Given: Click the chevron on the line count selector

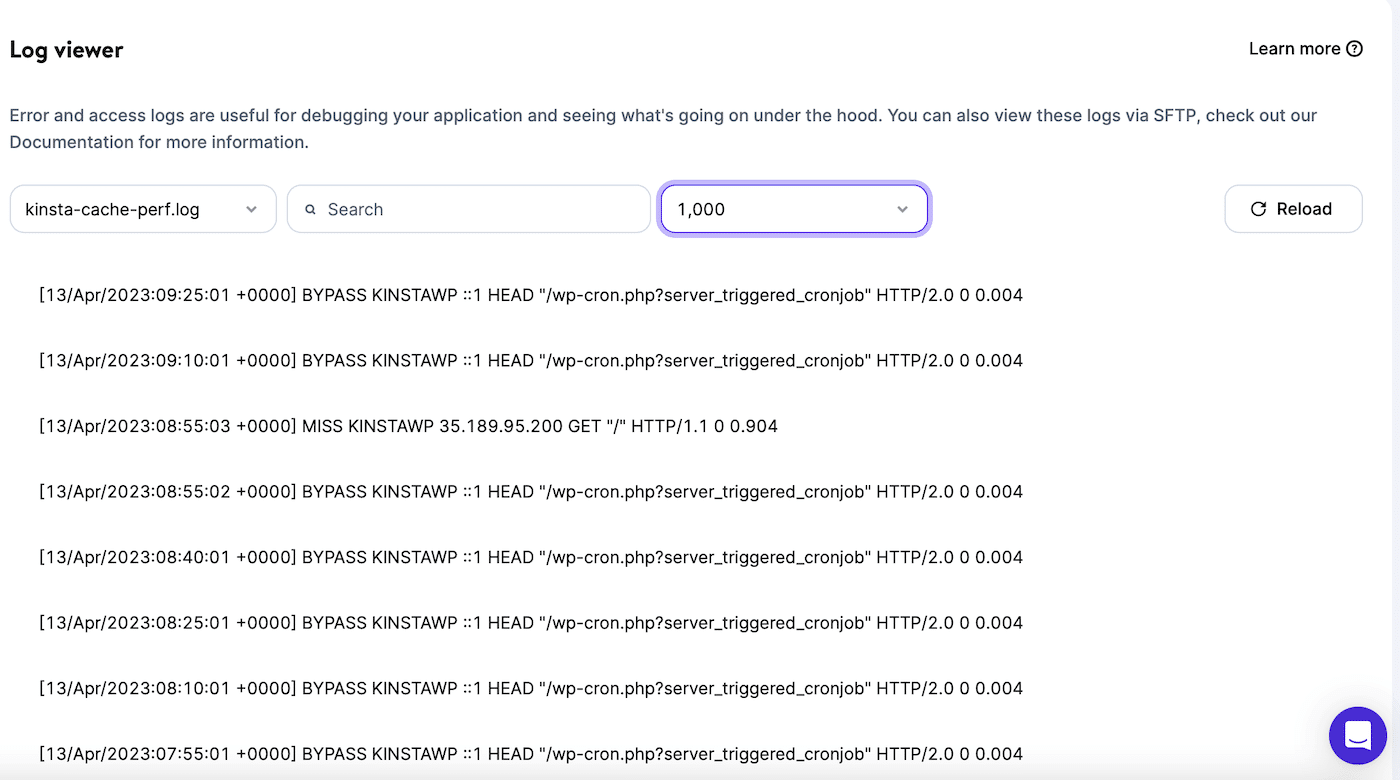Looking at the screenshot, I should pyautogui.click(x=903, y=209).
